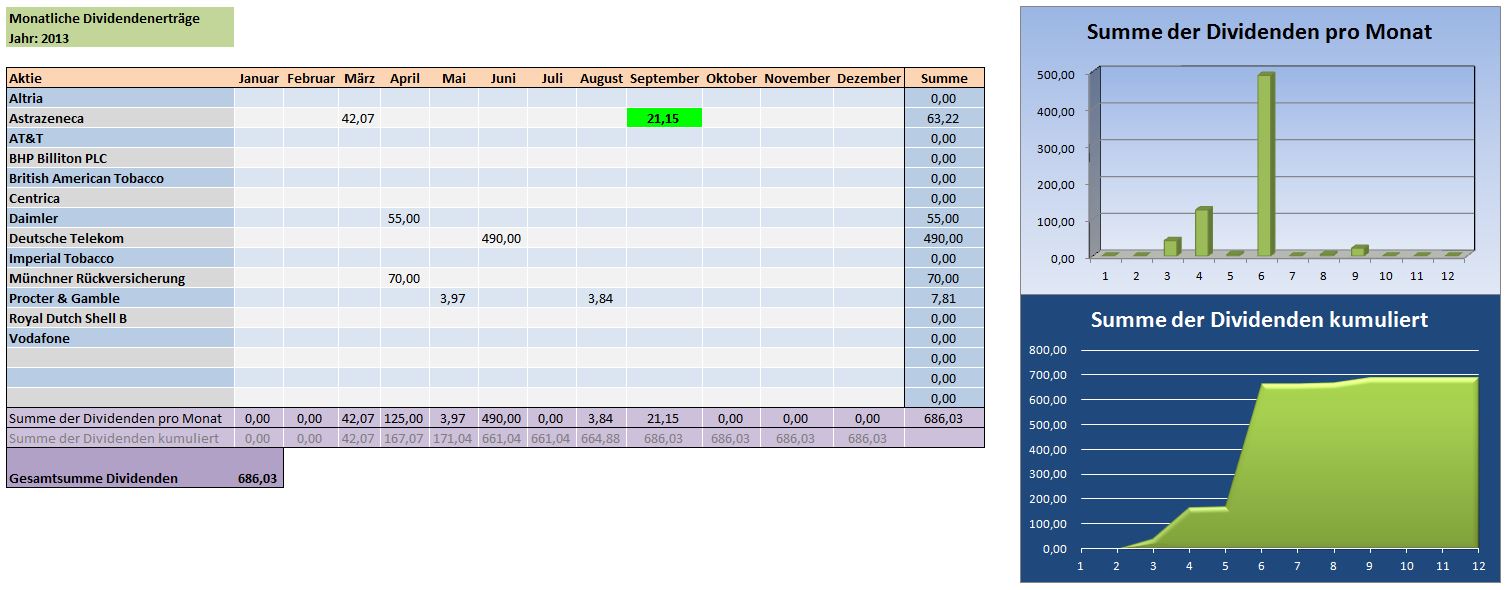
Task: Click cumulative value 171,04
Action: pyautogui.click(x=454, y=438)
